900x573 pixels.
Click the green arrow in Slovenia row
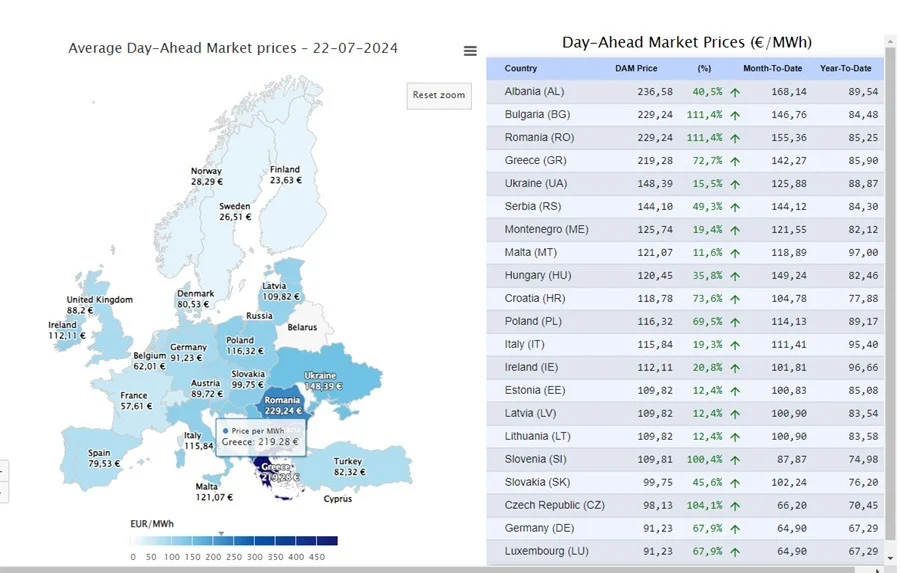click(735, 460)
